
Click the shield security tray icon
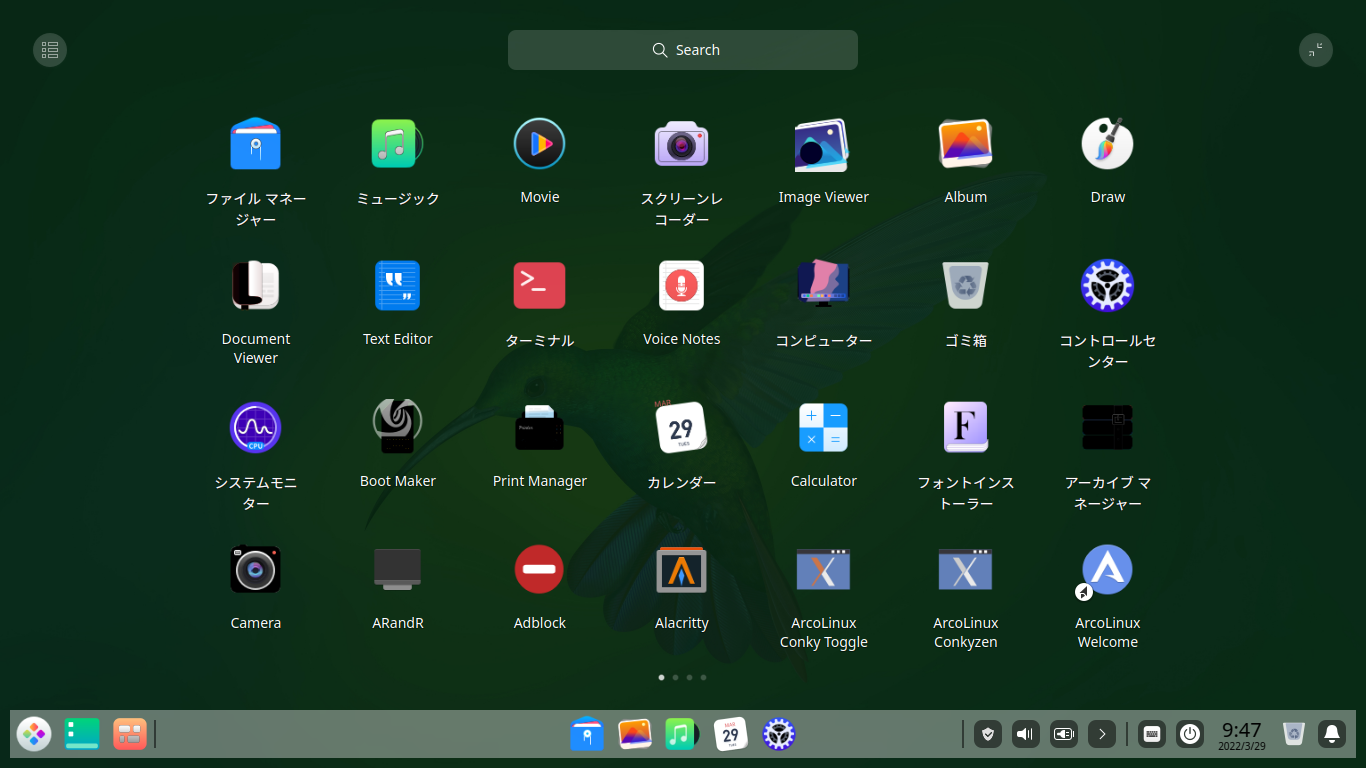pos(989,734)
